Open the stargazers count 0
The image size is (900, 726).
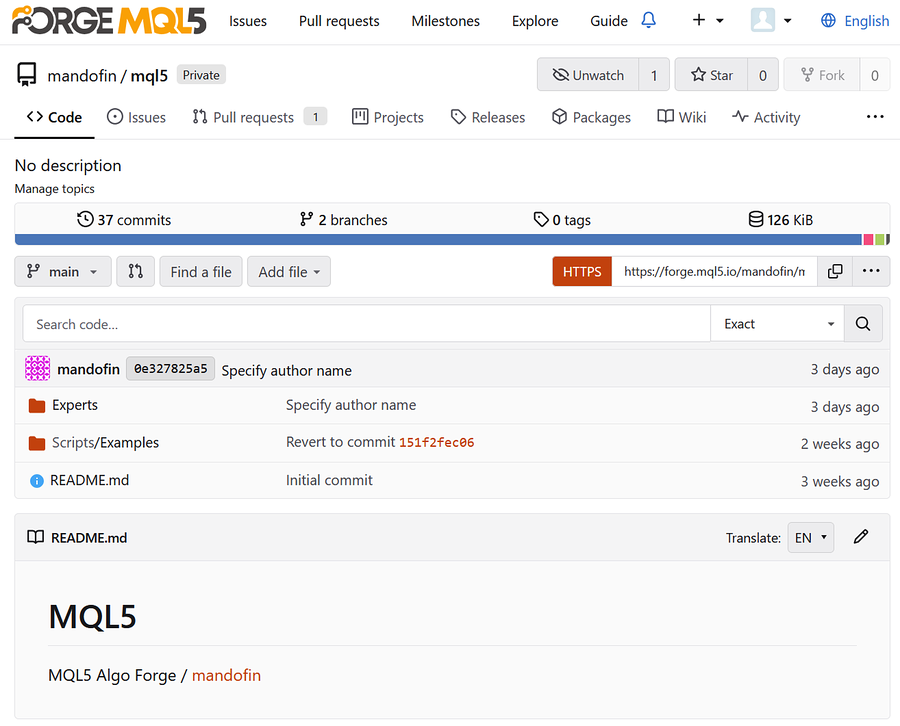[763, 75]
